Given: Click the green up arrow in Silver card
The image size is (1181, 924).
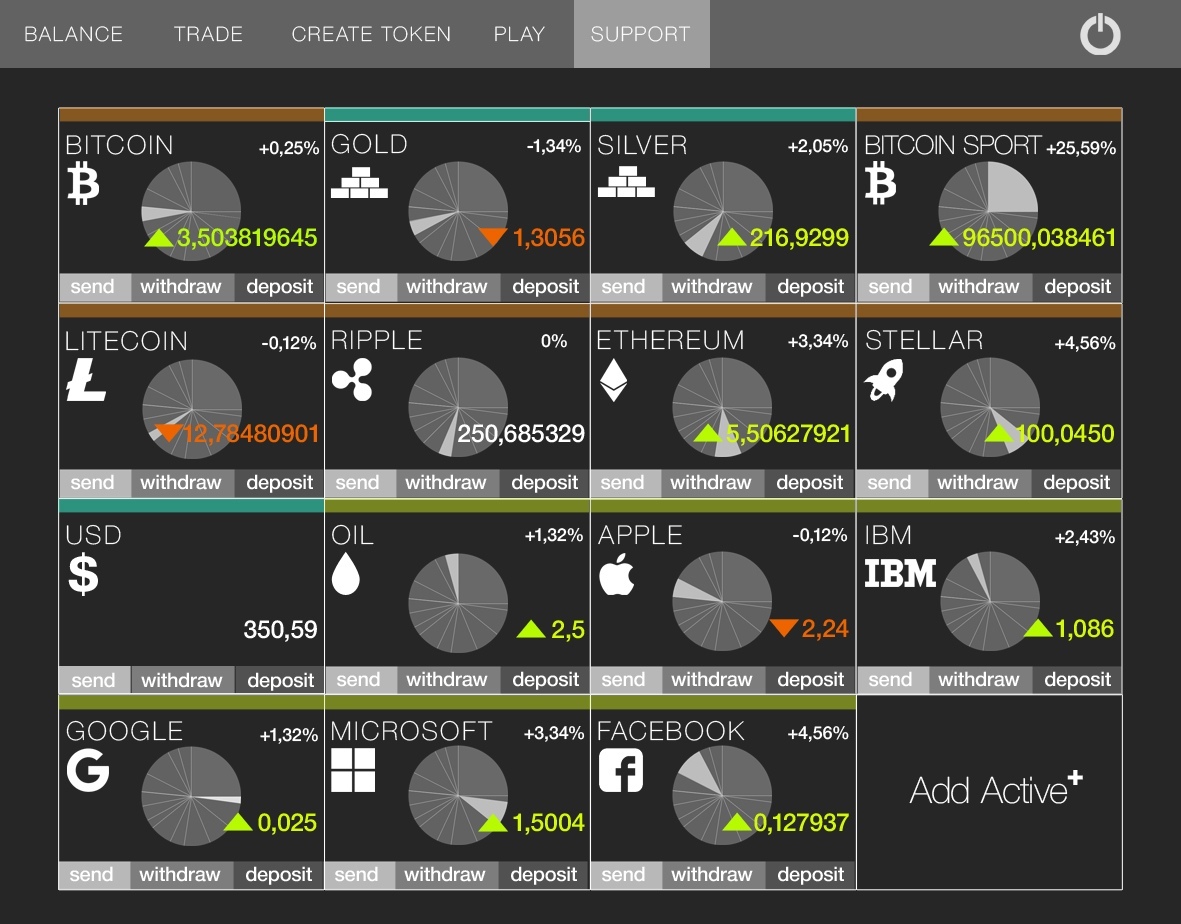Looking at the screenshot, I should pos(731,238).
